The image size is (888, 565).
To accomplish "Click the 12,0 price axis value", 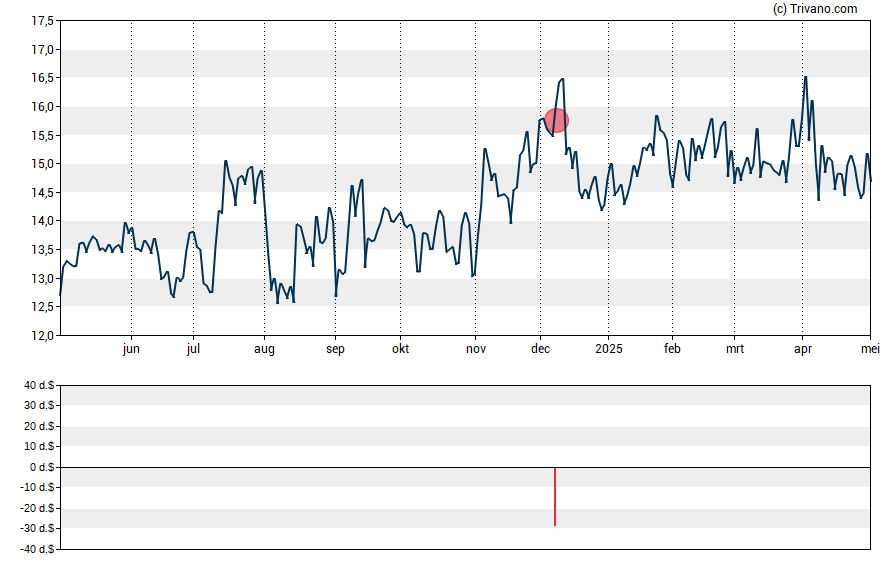I will tap(42, 336).
